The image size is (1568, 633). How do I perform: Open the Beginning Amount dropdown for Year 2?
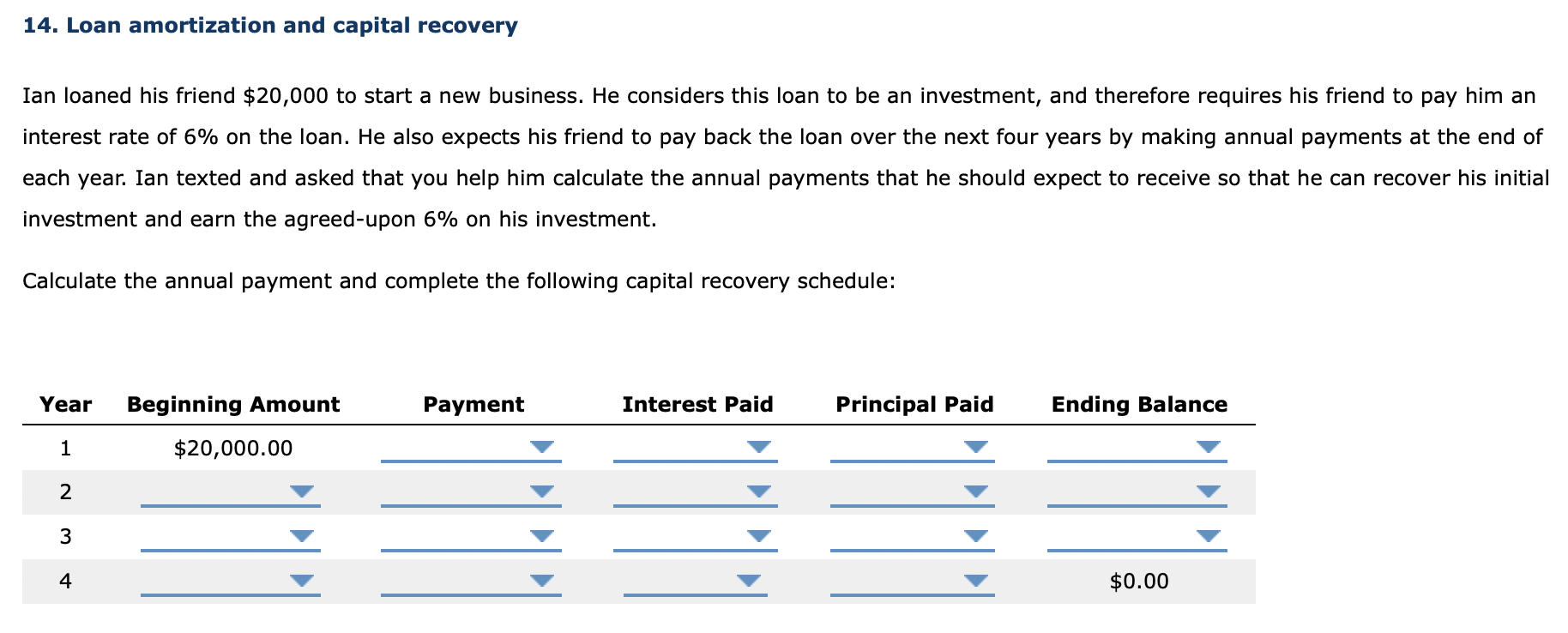tap(302, 490)
